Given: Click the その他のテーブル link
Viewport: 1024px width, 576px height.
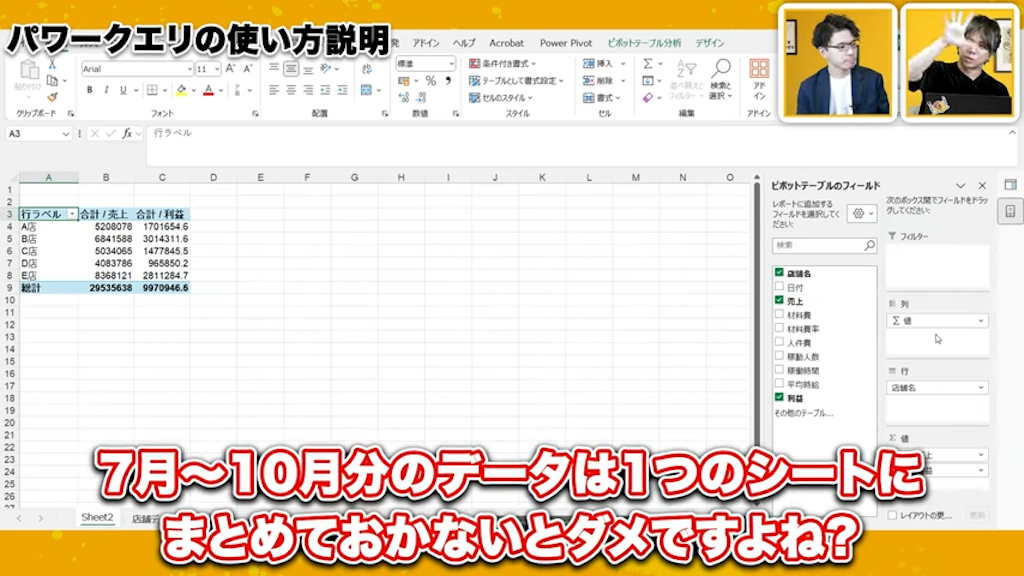Looking at the screenshot, I should (x=803, y=412).
